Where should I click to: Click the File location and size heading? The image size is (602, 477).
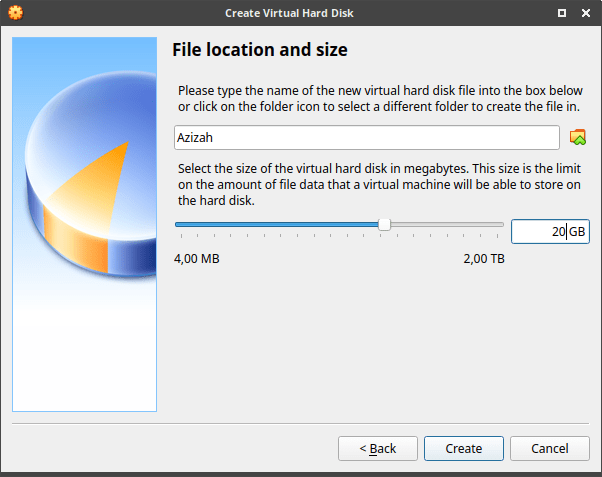[x=260, y=50]
